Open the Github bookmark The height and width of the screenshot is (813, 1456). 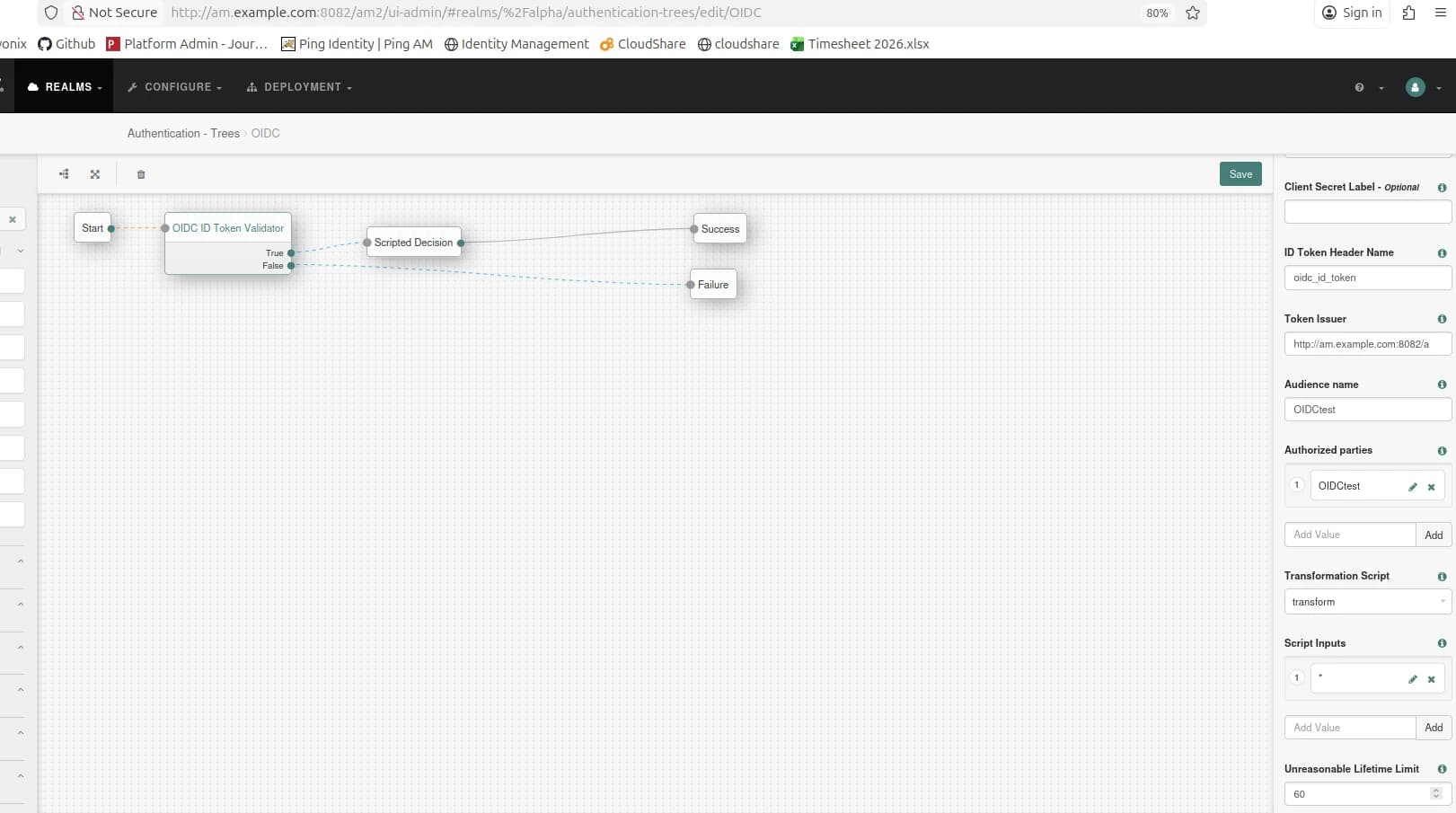pos(66,44)
